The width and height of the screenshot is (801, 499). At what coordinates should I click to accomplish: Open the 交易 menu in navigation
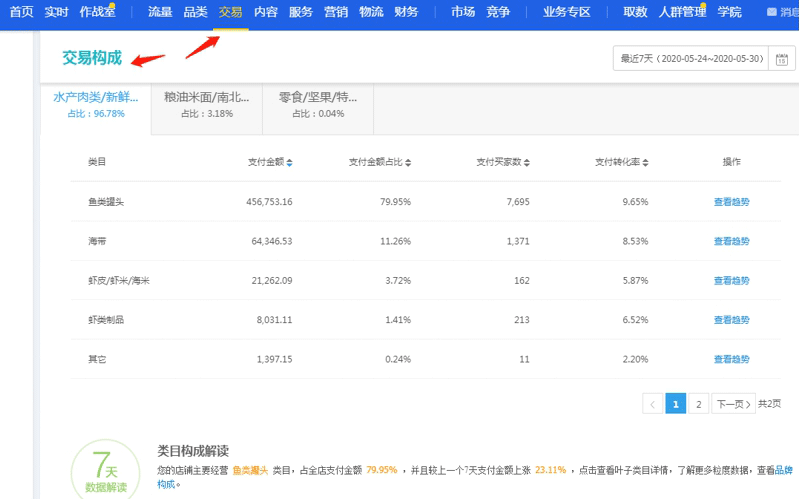click(x=231, y=13)
